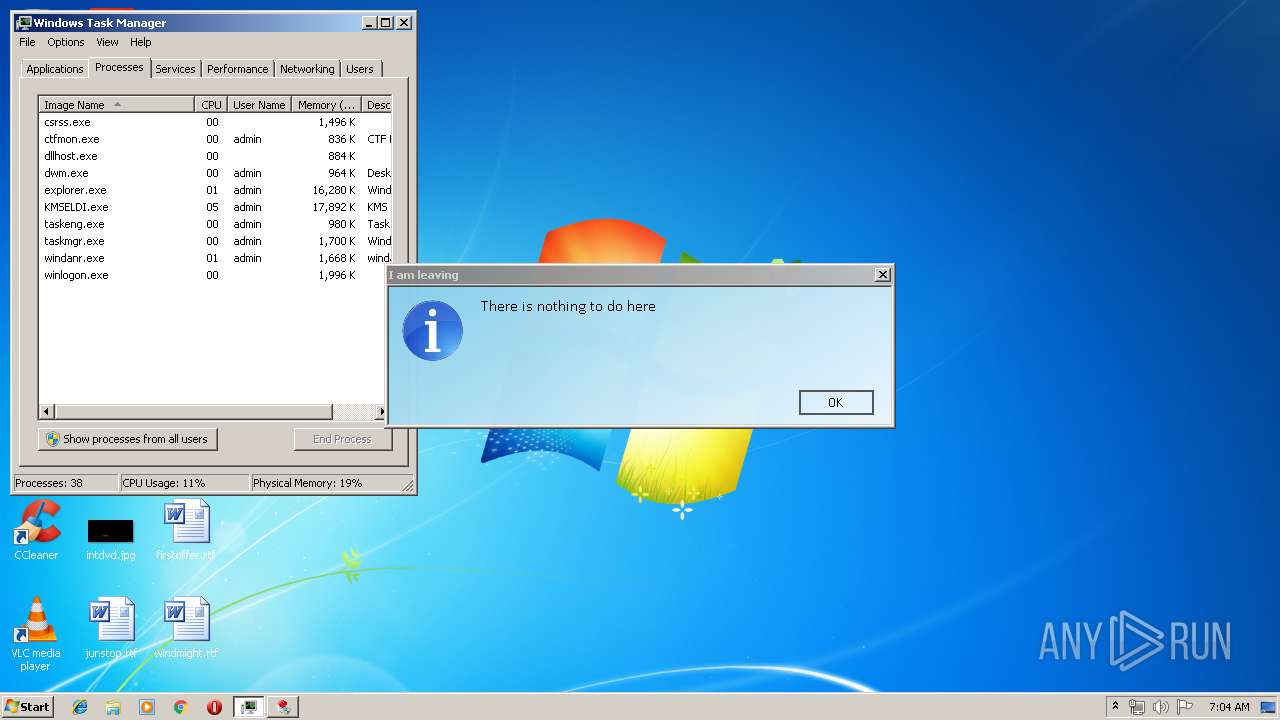Select the explorer.exe process row

pyautogui.click(x=214, y=190)
